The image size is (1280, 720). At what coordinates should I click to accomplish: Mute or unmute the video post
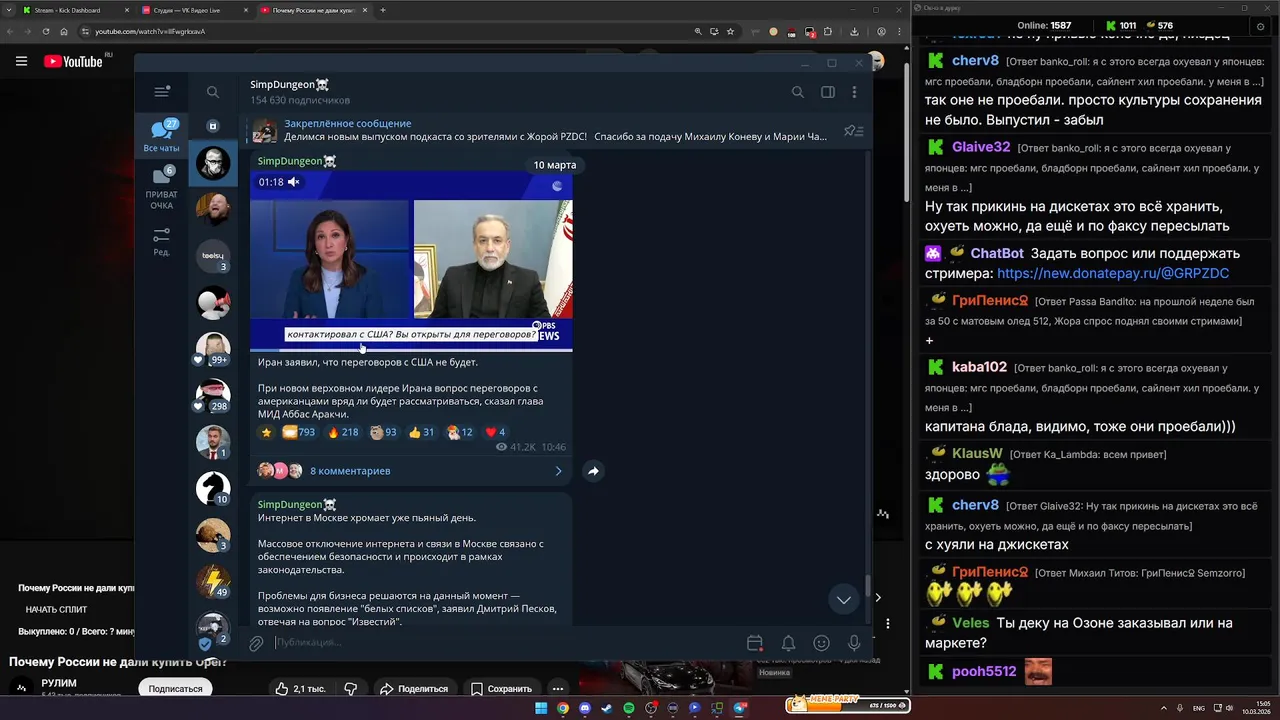pyautogui.click(x=293, y=182)
